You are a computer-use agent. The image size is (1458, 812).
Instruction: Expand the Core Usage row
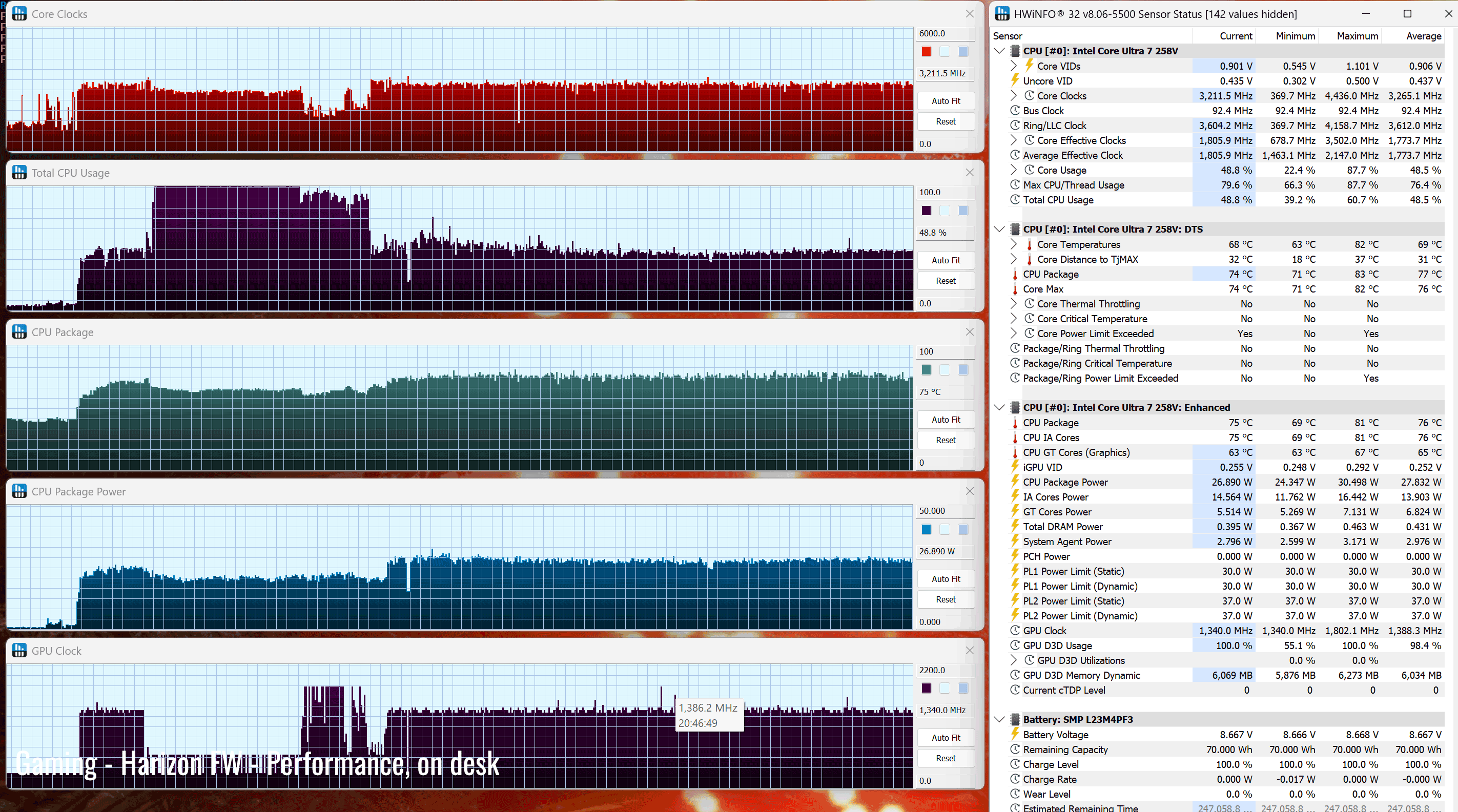[x=1014, y=170]
